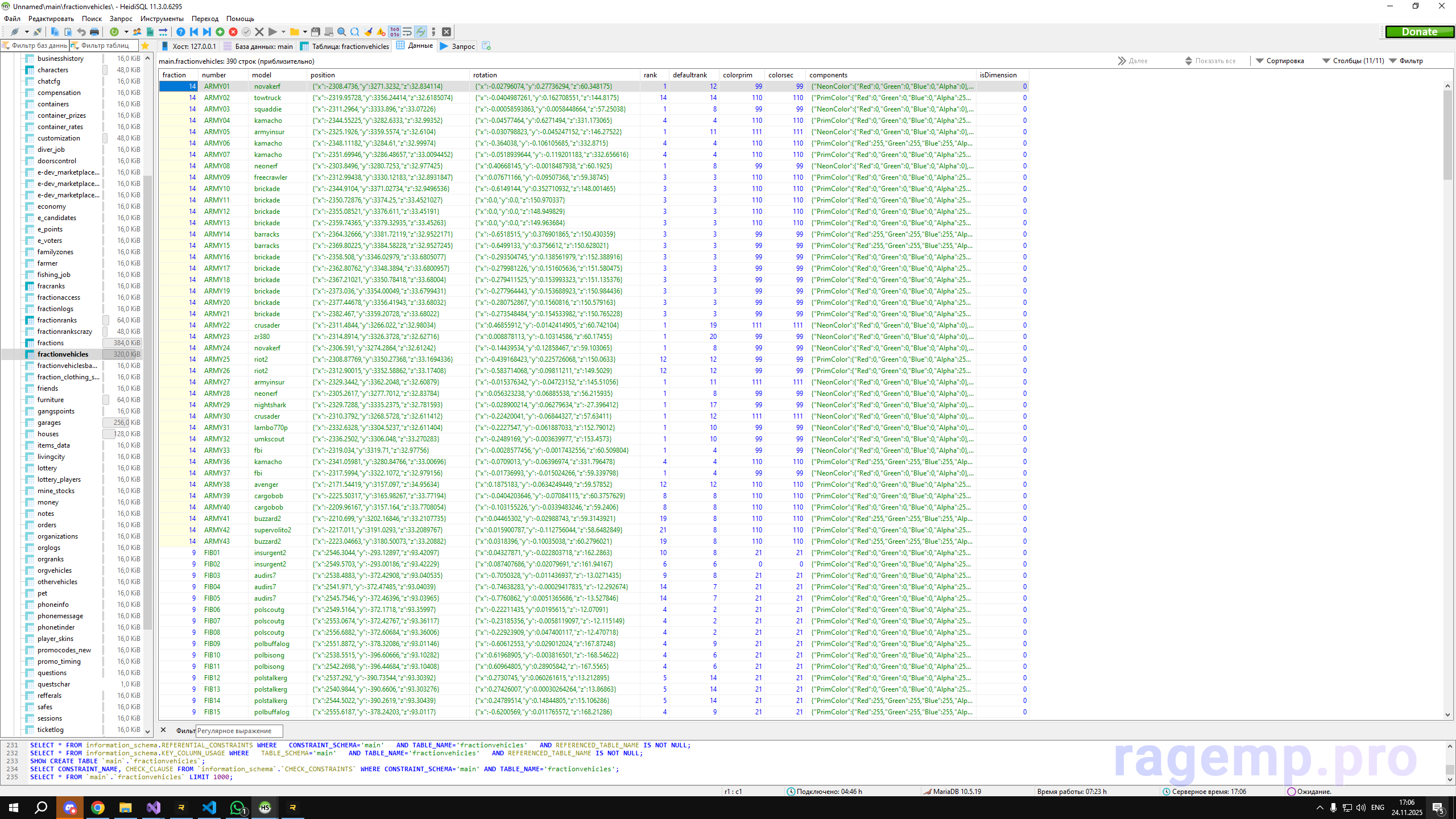Insert a new row with the green plus icon
The image size is (1456, 819).
click(x=221, y=32)
